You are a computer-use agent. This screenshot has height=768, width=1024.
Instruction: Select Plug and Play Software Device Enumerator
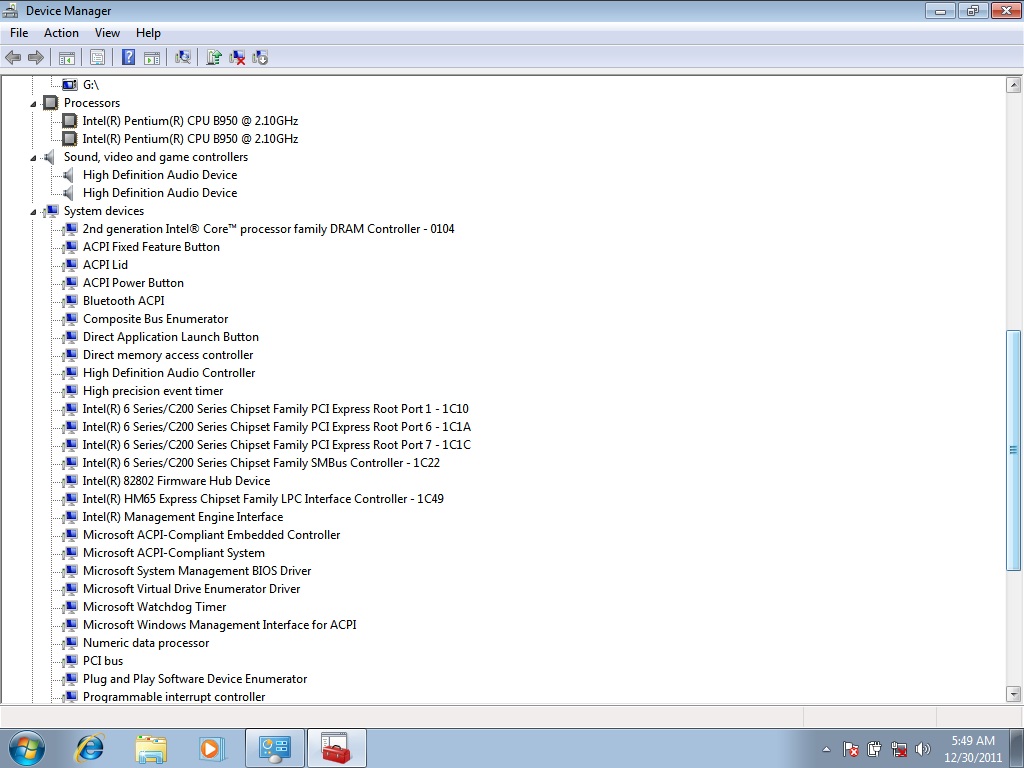(195, 679)
